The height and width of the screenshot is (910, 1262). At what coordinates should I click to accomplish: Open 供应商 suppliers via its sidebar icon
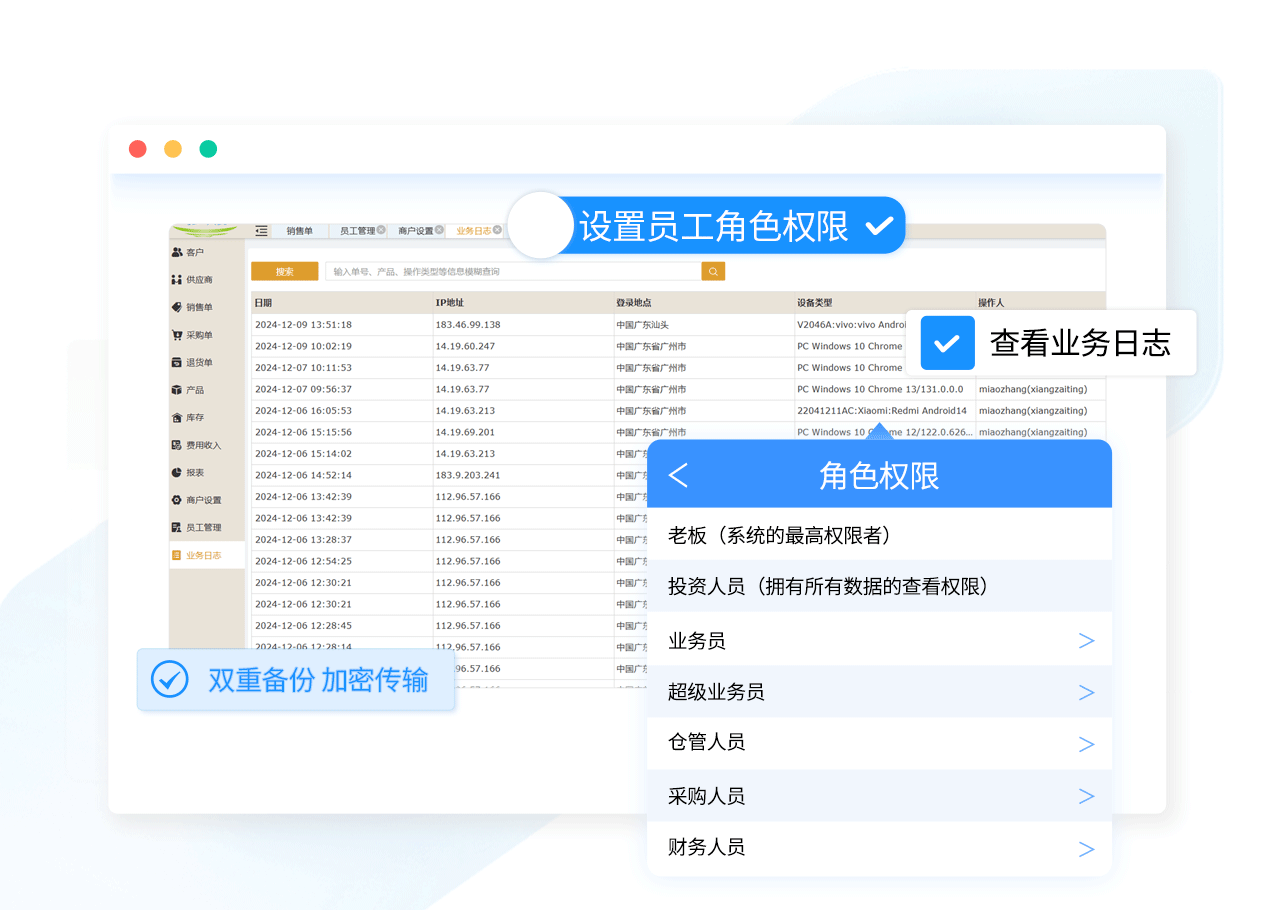(177, 280)
